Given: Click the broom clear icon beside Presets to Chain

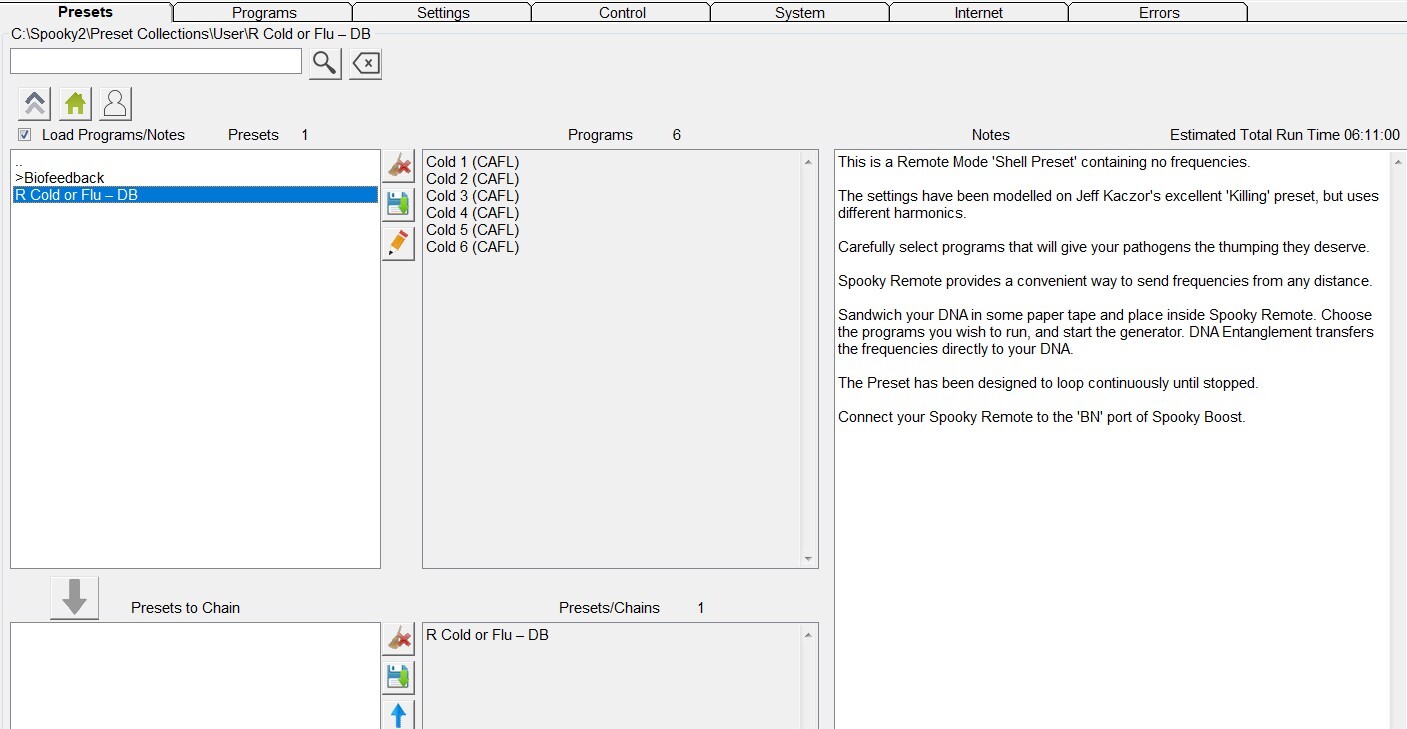Looking at the screenshot, I should tap(398, 639).
